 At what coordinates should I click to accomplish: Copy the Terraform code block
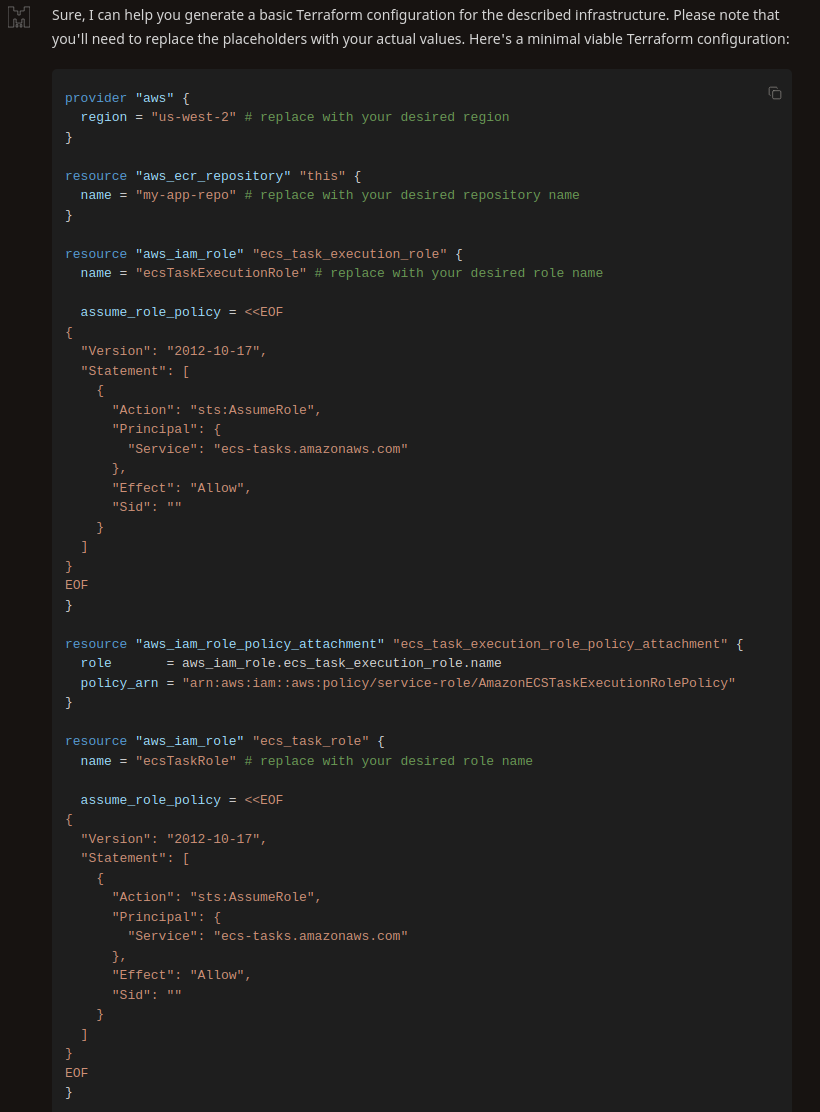click(x=775, y=93)
